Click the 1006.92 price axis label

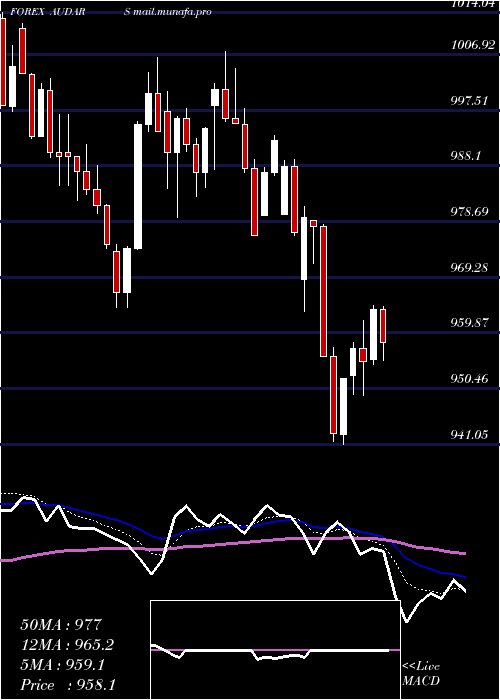pyautogui.click(x=473, y=45)
